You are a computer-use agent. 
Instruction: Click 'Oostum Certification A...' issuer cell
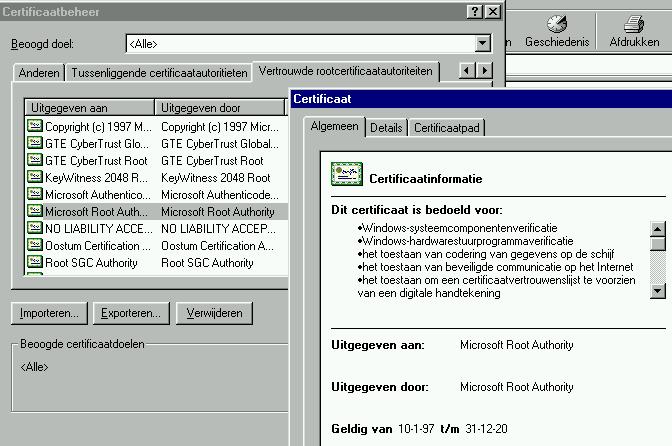217,246
